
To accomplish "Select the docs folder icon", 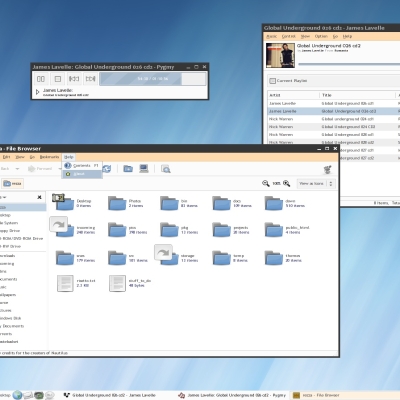I will click(x=221, y=203).
